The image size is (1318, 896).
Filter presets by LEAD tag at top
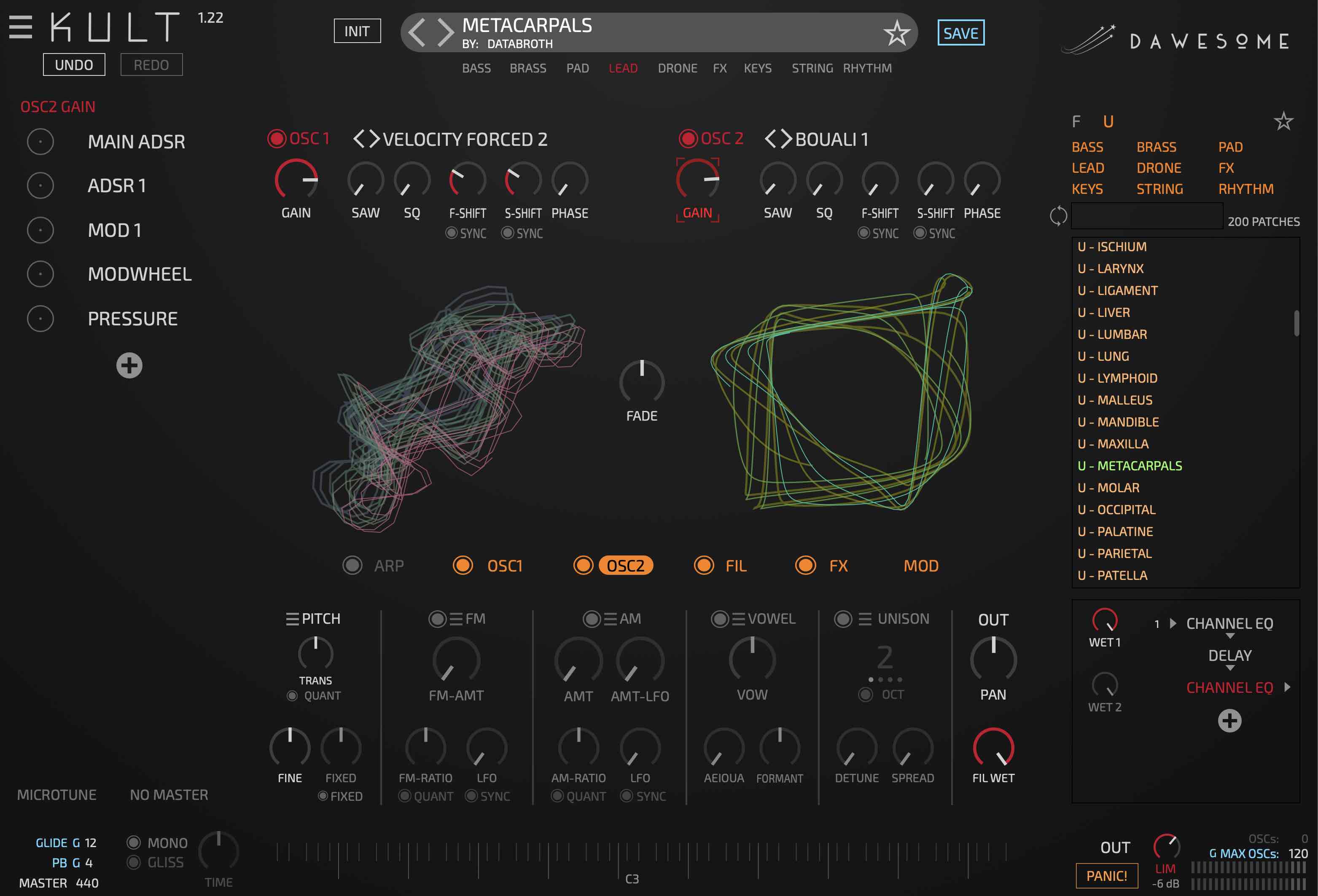(x=623, y=69)
